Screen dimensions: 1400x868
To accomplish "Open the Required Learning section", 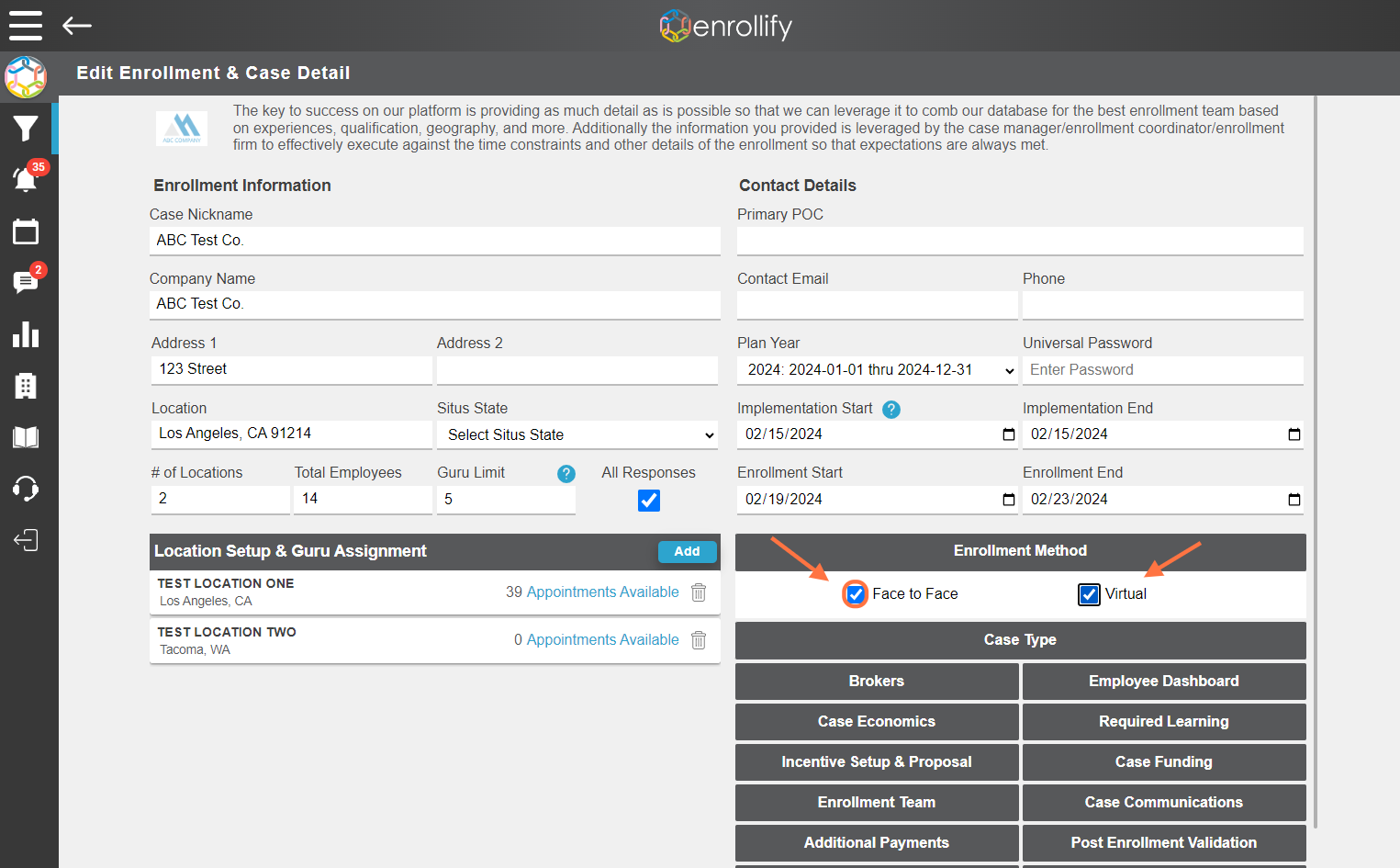I will 1164,722.
